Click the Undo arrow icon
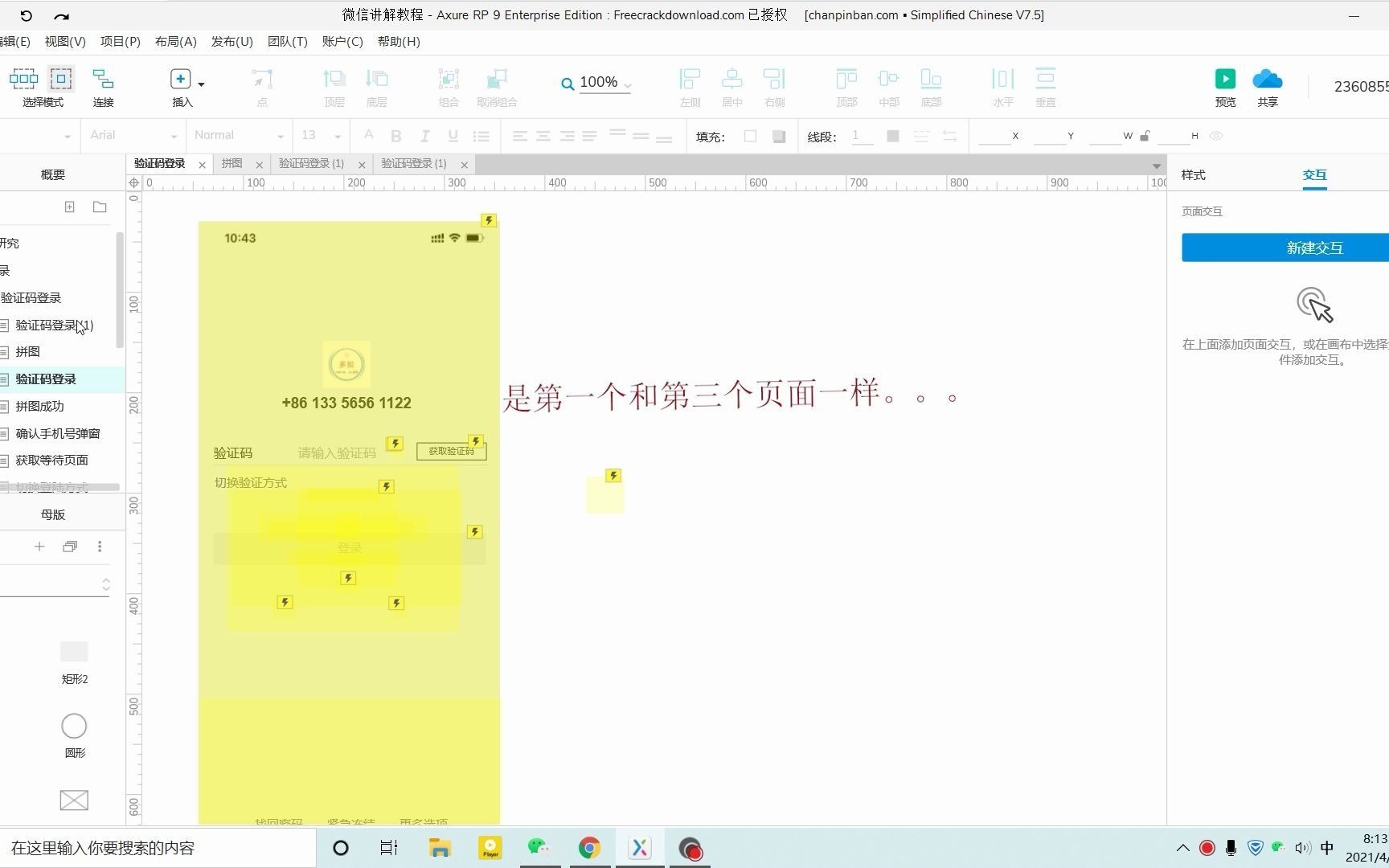This screenshot has width=1389, height=868. [26, 15]
